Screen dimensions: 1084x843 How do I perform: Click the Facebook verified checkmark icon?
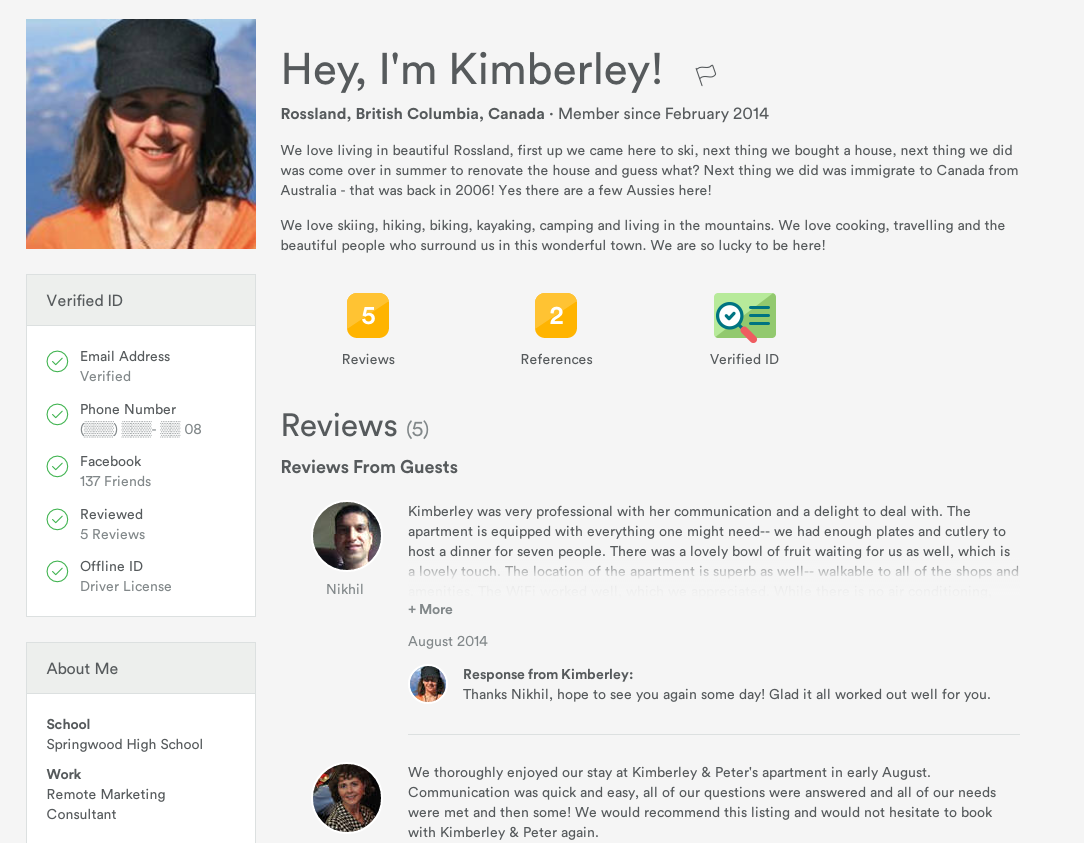point(57,467)
